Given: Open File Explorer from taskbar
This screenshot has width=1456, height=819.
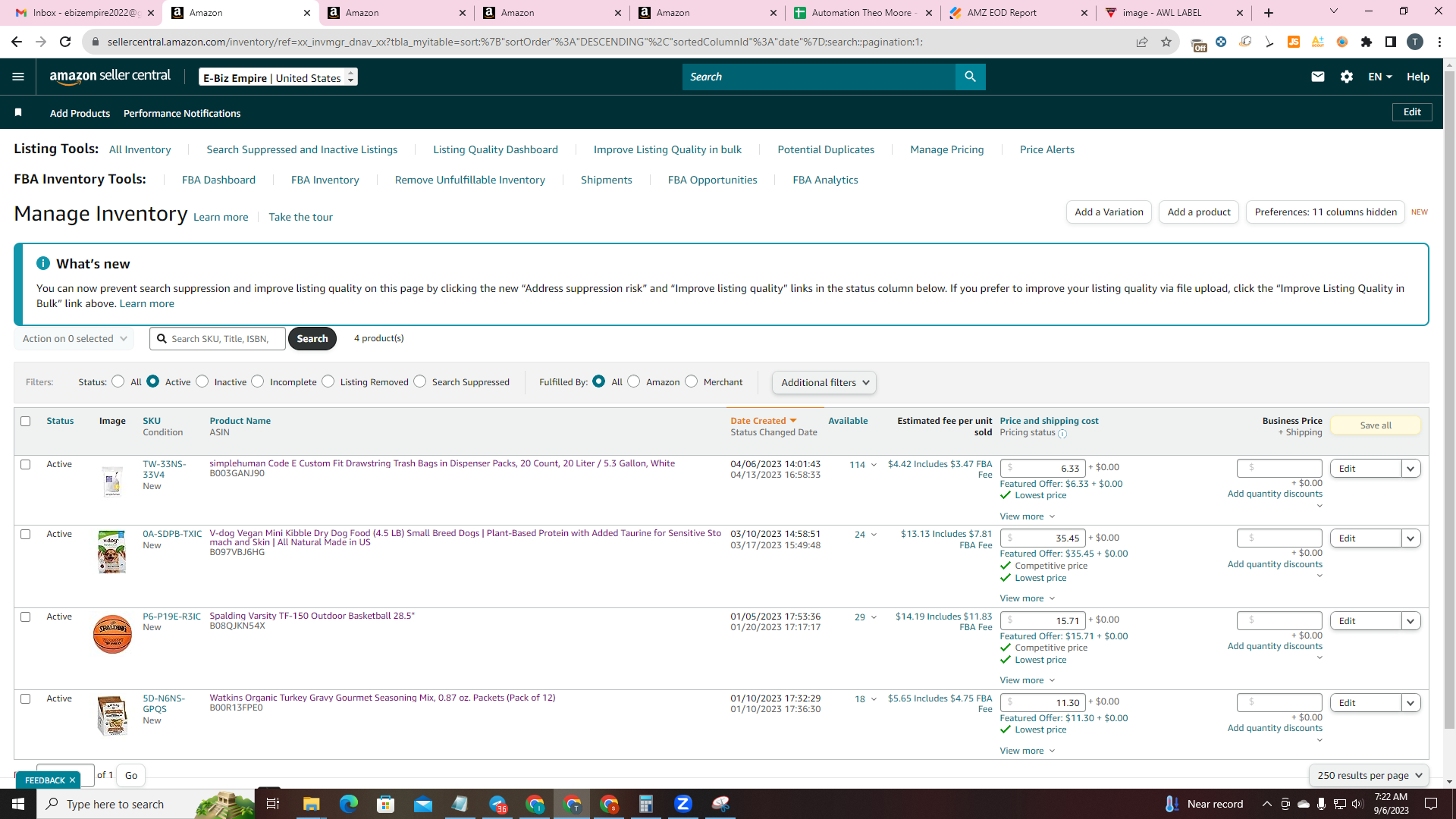Looking at the screenshot, I should (x=311, y=804).
